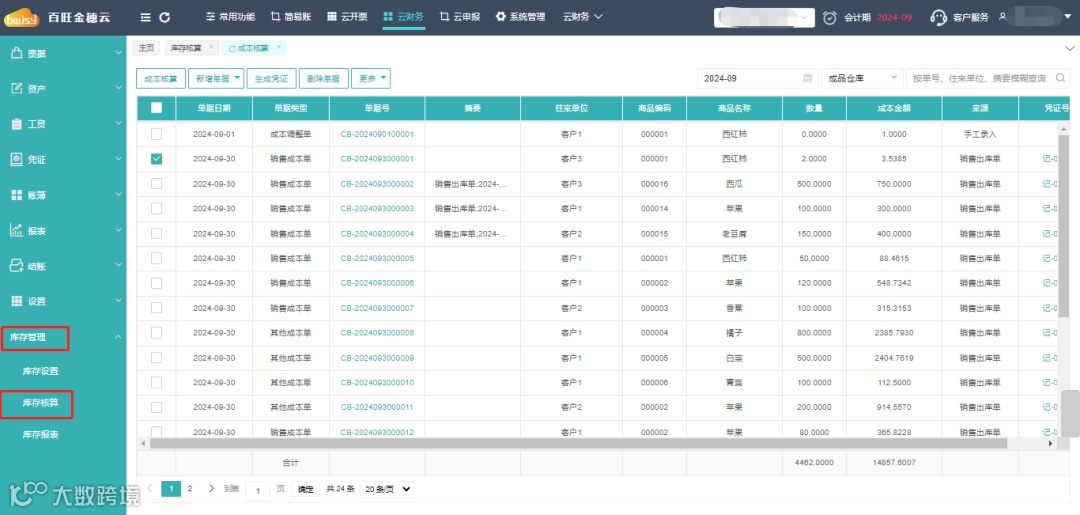This screenshot has height=515, width=1080.
Task: Open document link CB-2024093000008
Action: pyautogui.click(x=377, y=333)
